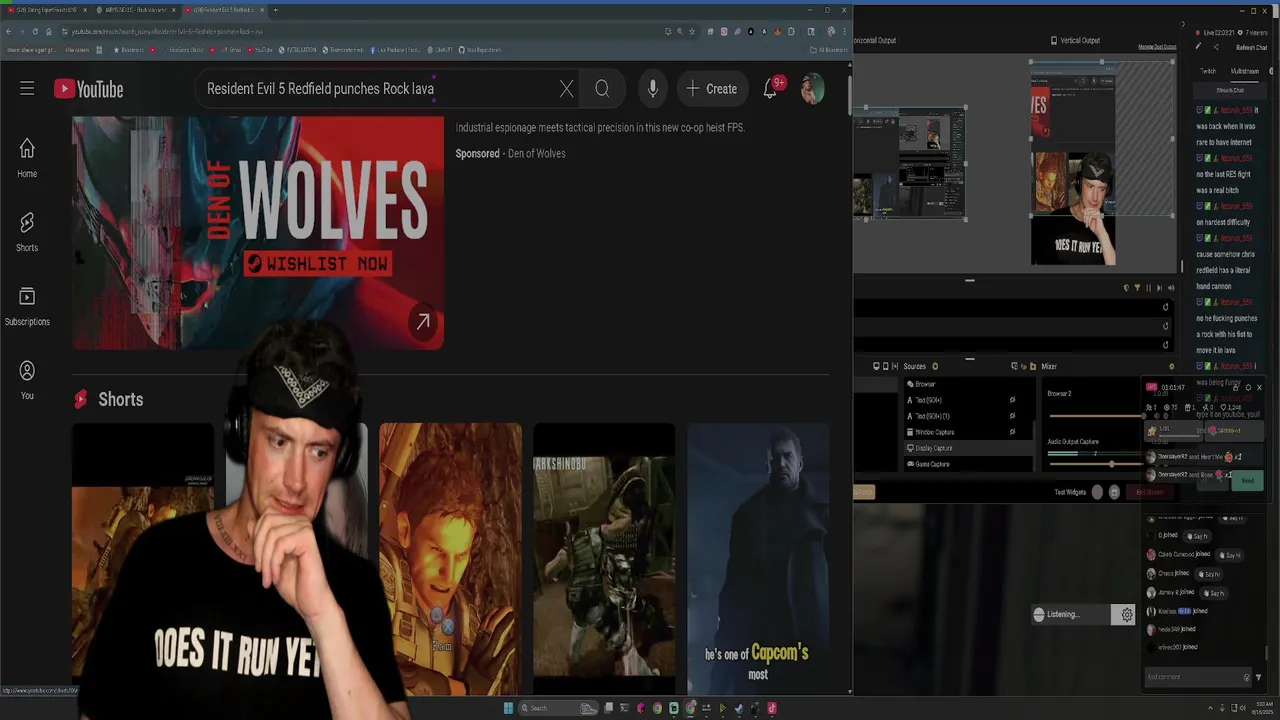Bookmark this page with the star icon
The width and height of the screenshot is (1280, 720).
[x=692, y=31]
